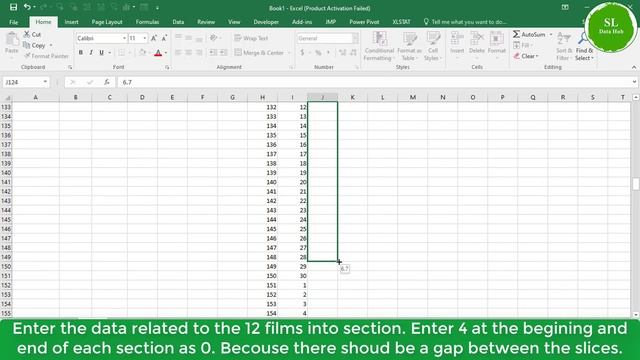Click the Save icon in title bar
This screenshot has width=640, height=360.
tap(13, 7)
